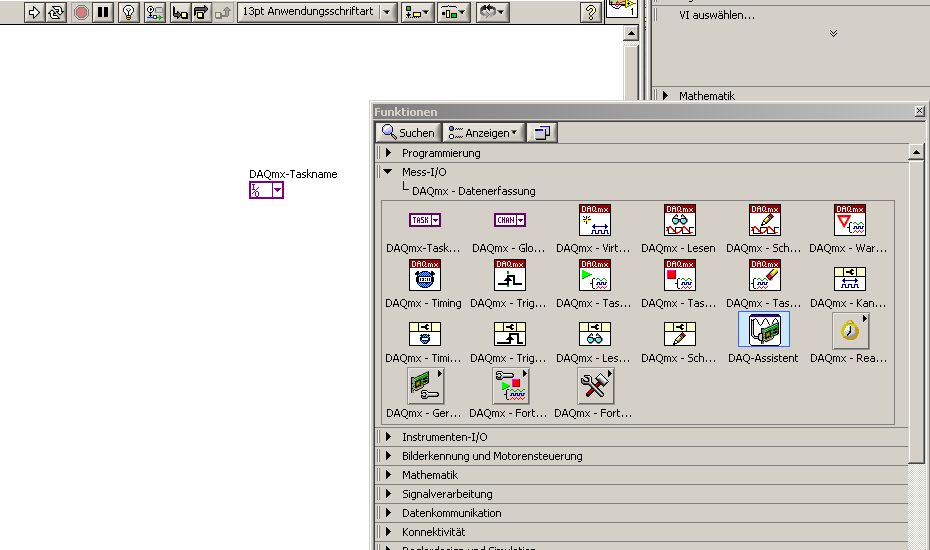Select the DAQmx - Timing clock icon

[x=424, y=275]
